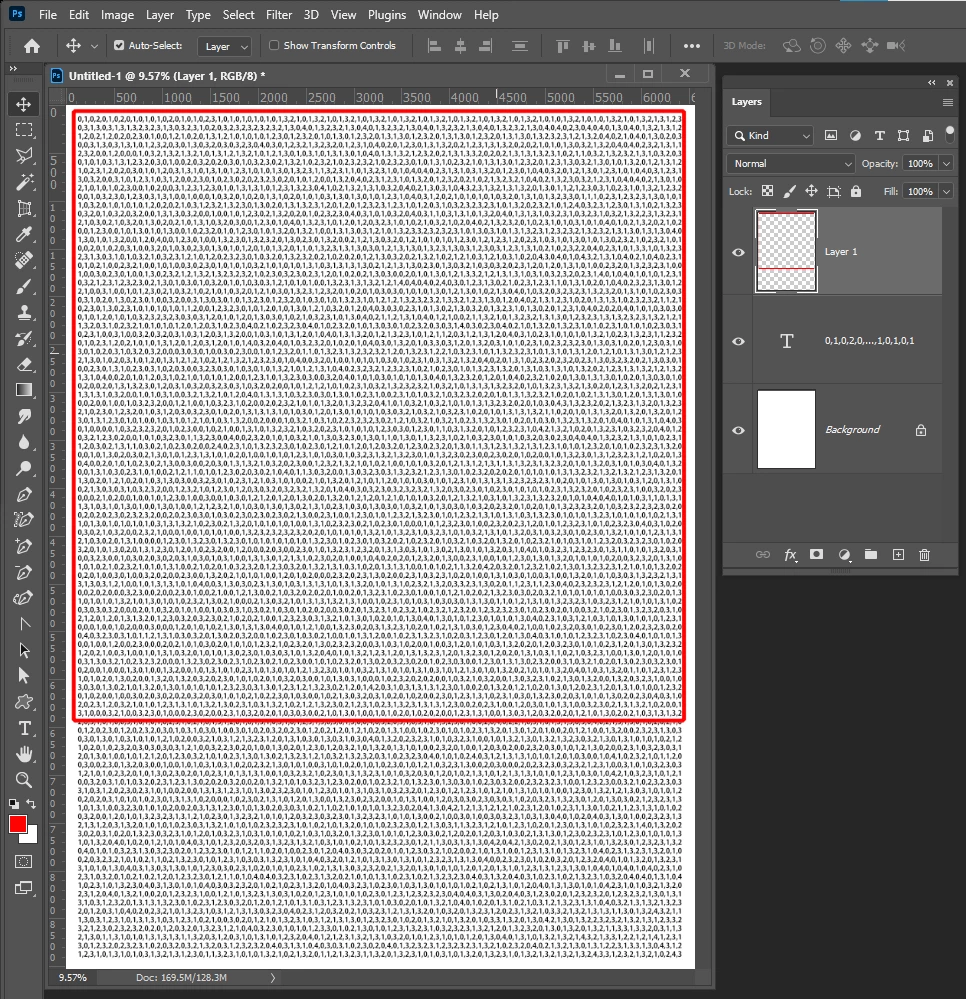Click Align horizontal centers icon
This screenshot has height=999, width=966.
click(x=460, y=46)
